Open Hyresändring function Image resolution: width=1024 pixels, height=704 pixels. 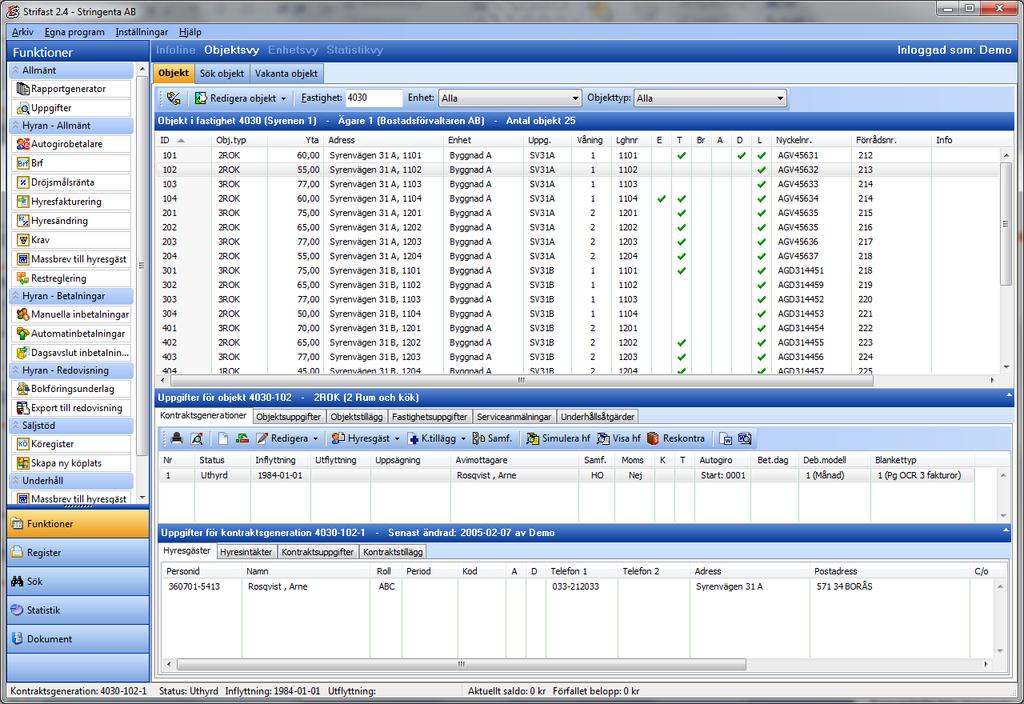click(71, 221)
